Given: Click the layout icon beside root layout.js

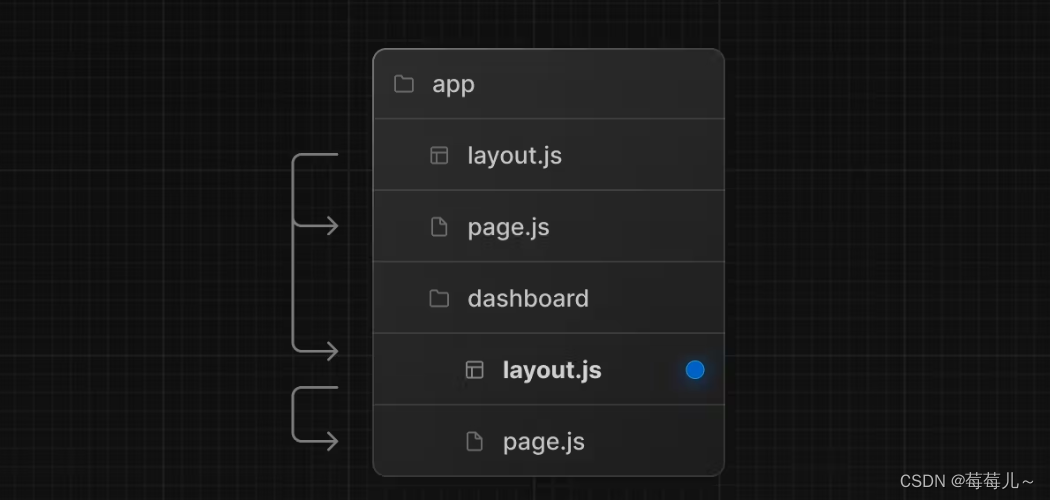Looking at the screenshot, I should tap(439, 155).
